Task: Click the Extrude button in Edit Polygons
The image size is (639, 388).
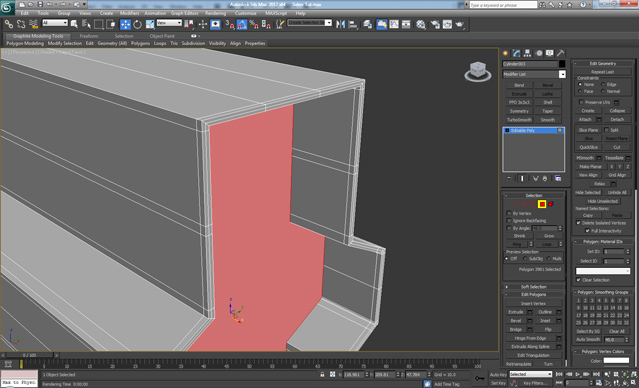Action: 516,312
